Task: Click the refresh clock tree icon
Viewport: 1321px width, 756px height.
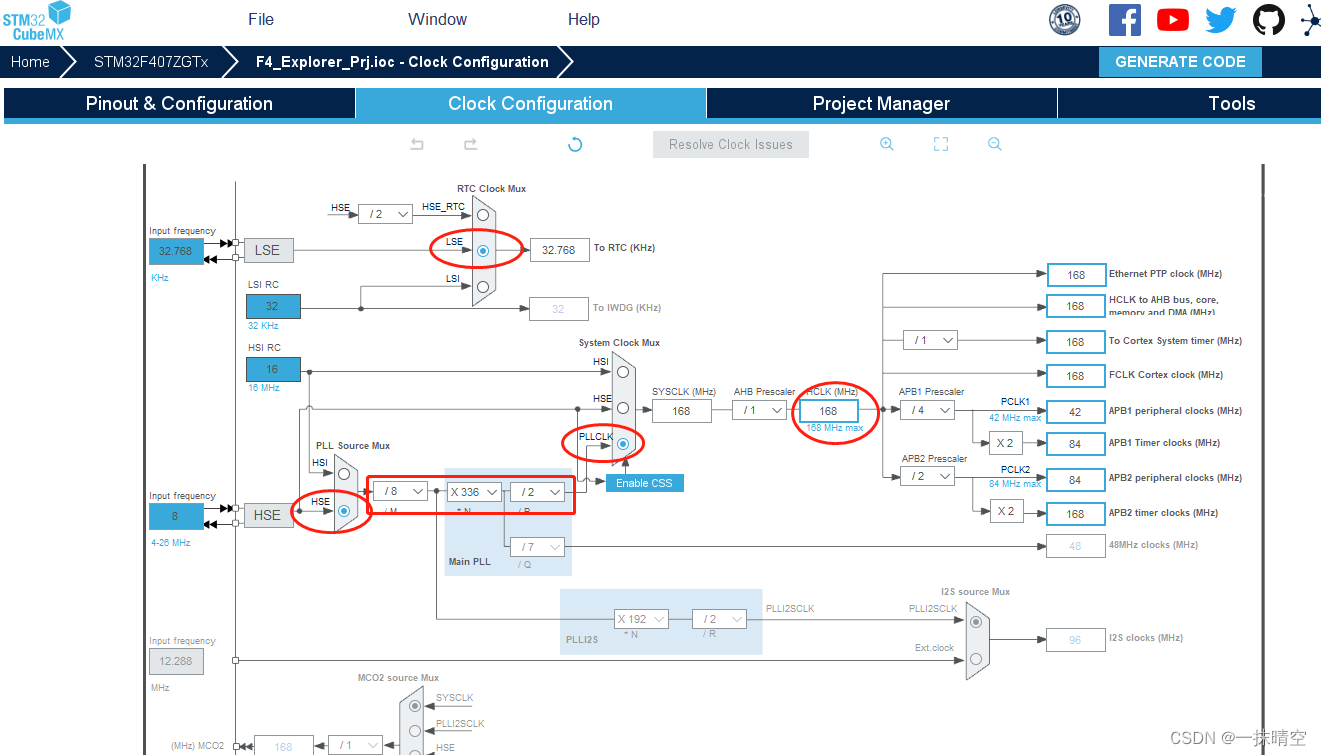Action: click(575, 144)
